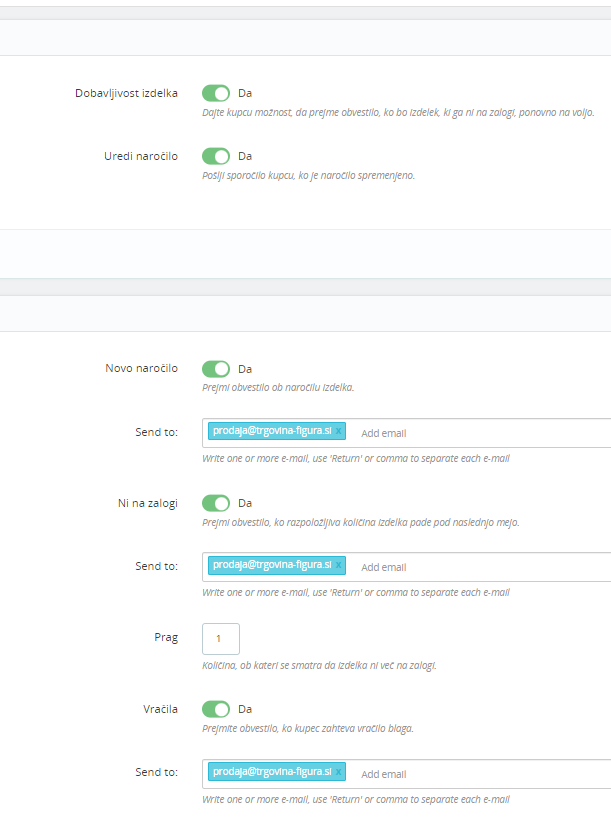This screenshot has width=611, height=839.
Task: Click Add email field for Vračila
Action: click(x=450, y=774)
